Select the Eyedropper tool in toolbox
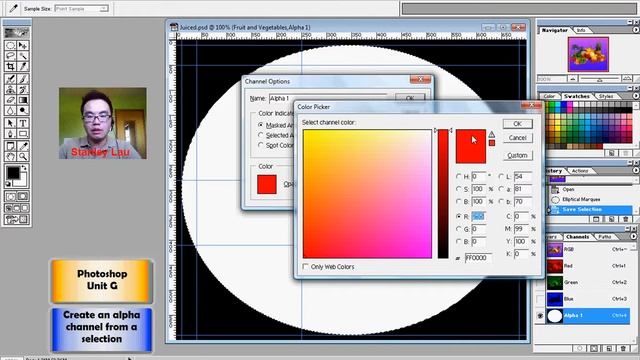 pos(23,146)
